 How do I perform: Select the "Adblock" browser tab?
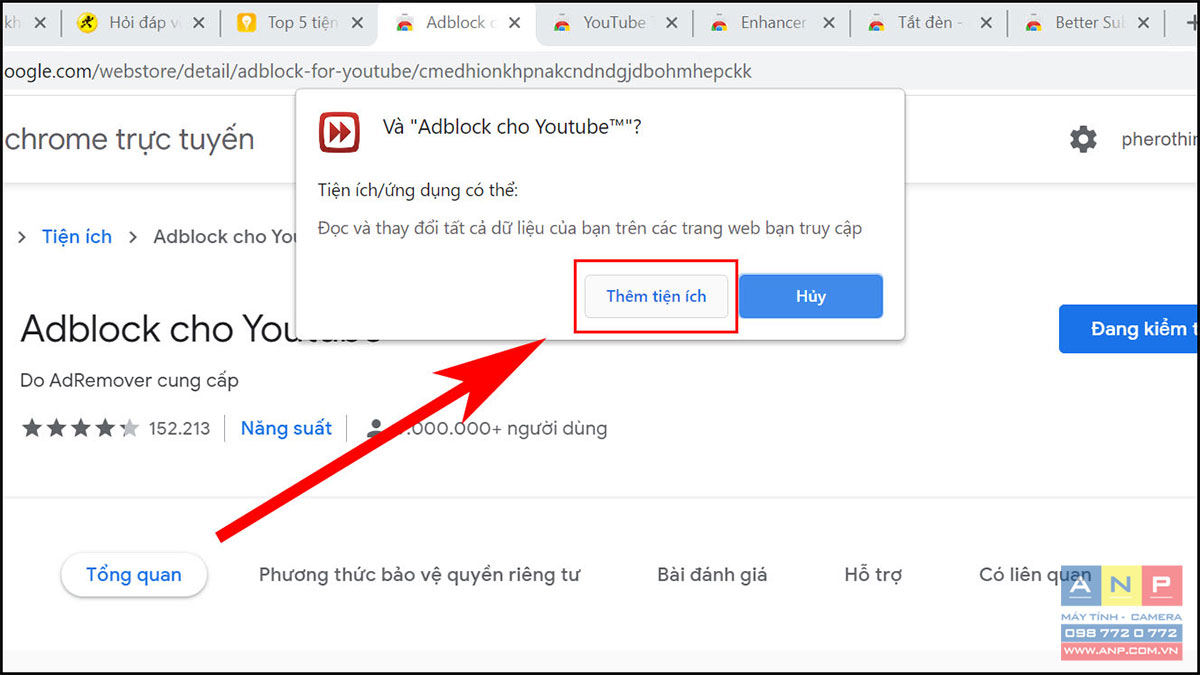click(x=457, y=23)
